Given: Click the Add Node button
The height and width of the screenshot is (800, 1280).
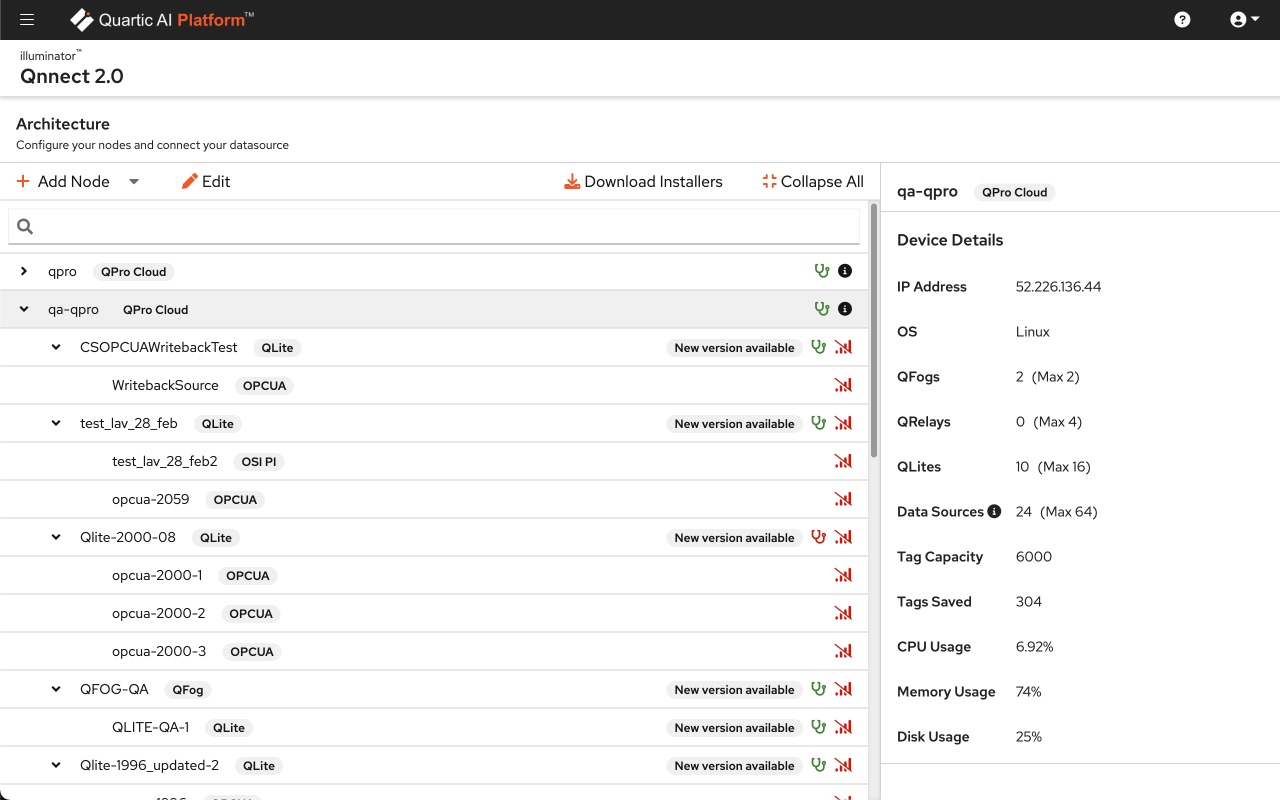Looking at the screenshot, I should coord(63,181).
